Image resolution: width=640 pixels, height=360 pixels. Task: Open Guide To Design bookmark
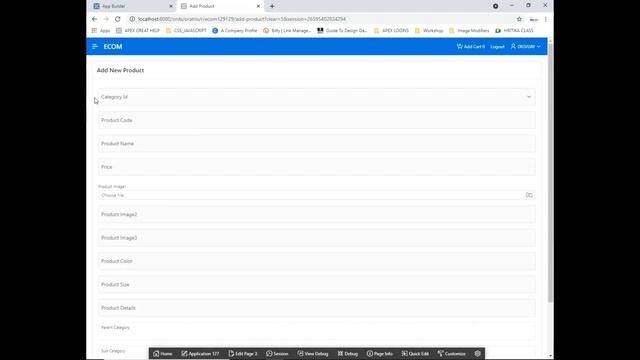[x=342, y=31]
